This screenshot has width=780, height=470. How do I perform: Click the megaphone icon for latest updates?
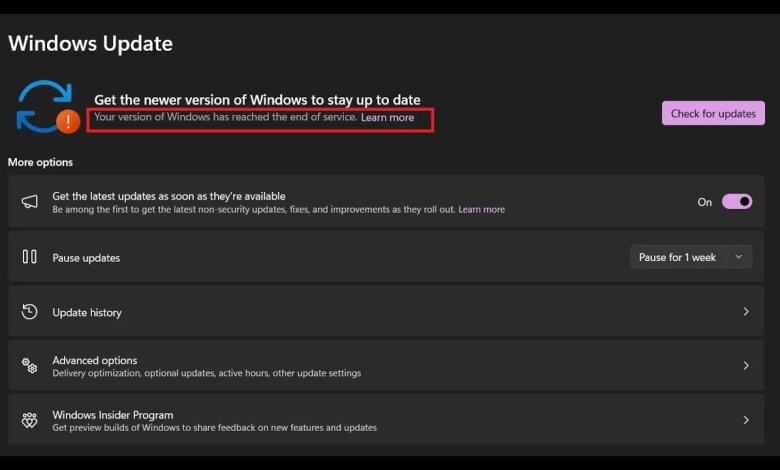29,202
